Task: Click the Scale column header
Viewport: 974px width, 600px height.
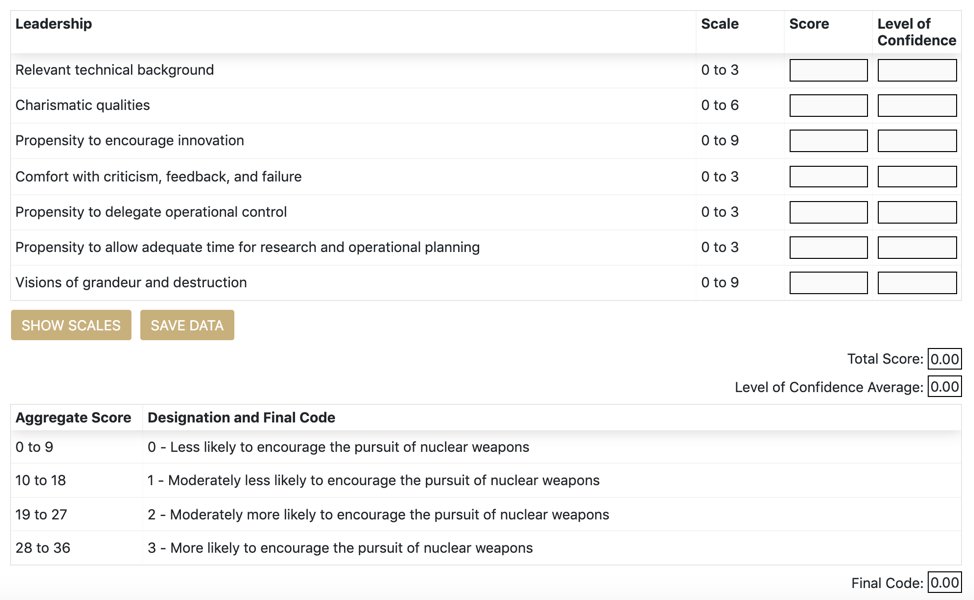Action: coord(720,24)
